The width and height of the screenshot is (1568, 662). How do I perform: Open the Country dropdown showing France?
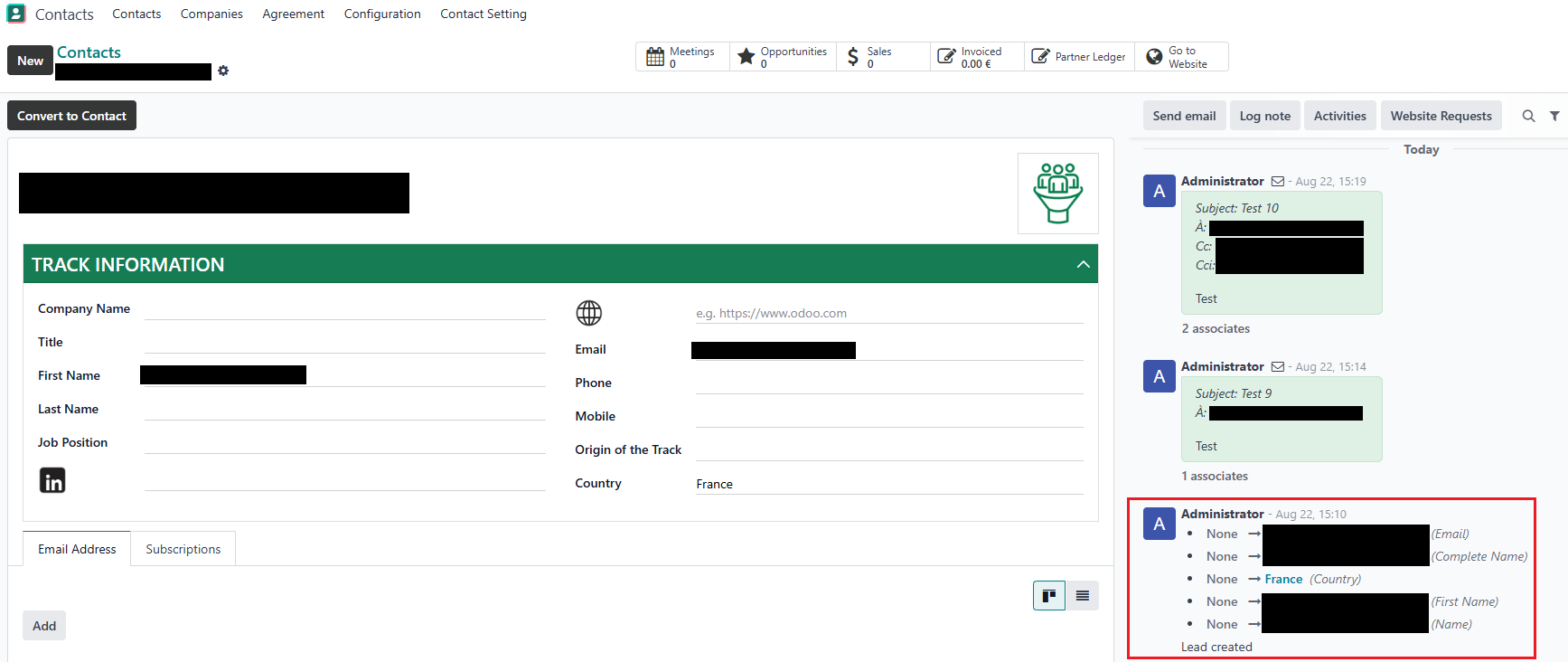(888, 484)
